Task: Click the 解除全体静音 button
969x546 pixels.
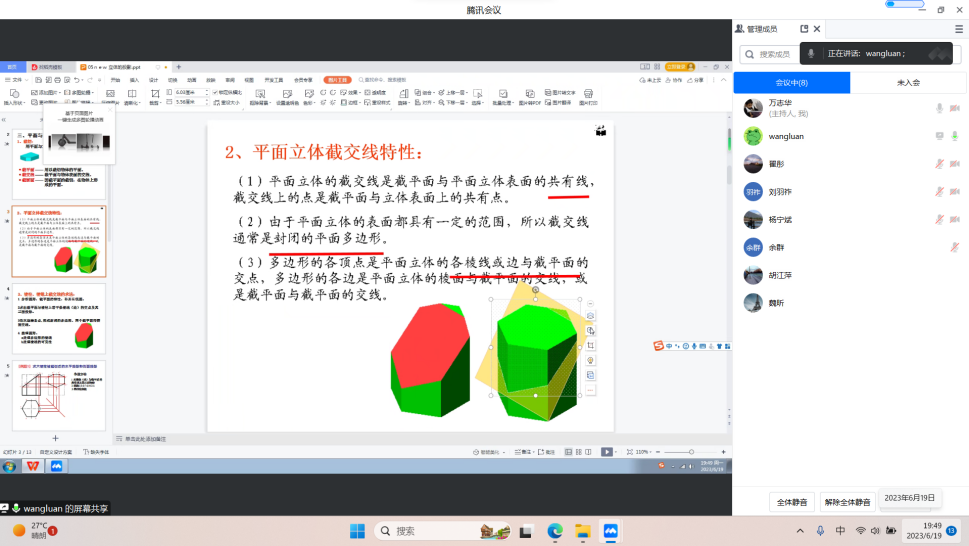Action: pos(846,502)
